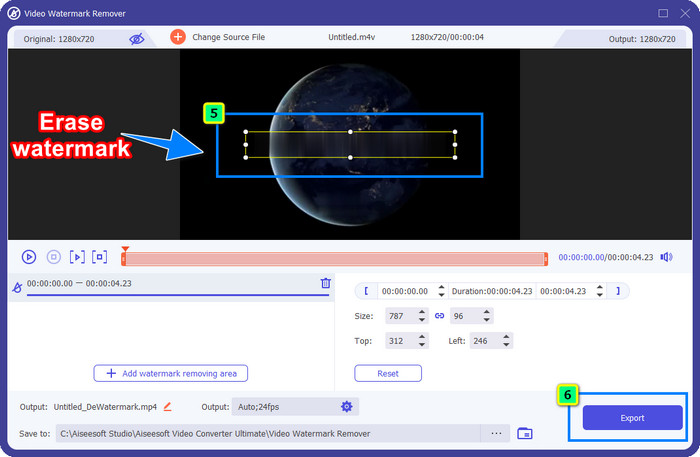Increase the Left value 246
Screen dimensions: 700x457
[506, 337]
